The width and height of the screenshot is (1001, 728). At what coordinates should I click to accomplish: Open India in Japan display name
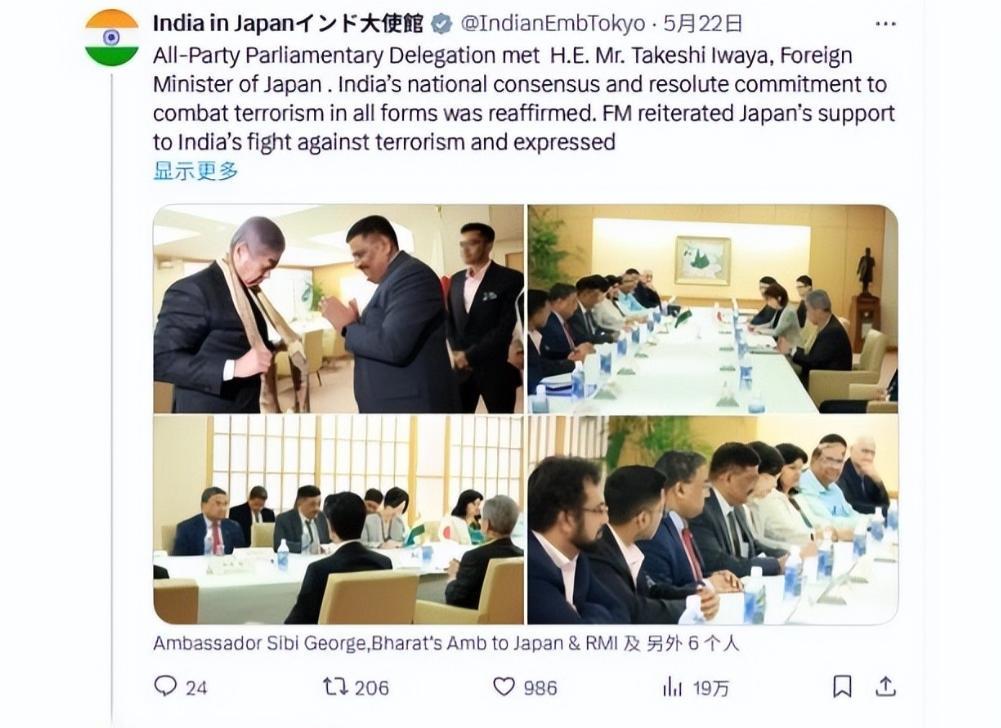pyautogui.click(x=288, y=24)
